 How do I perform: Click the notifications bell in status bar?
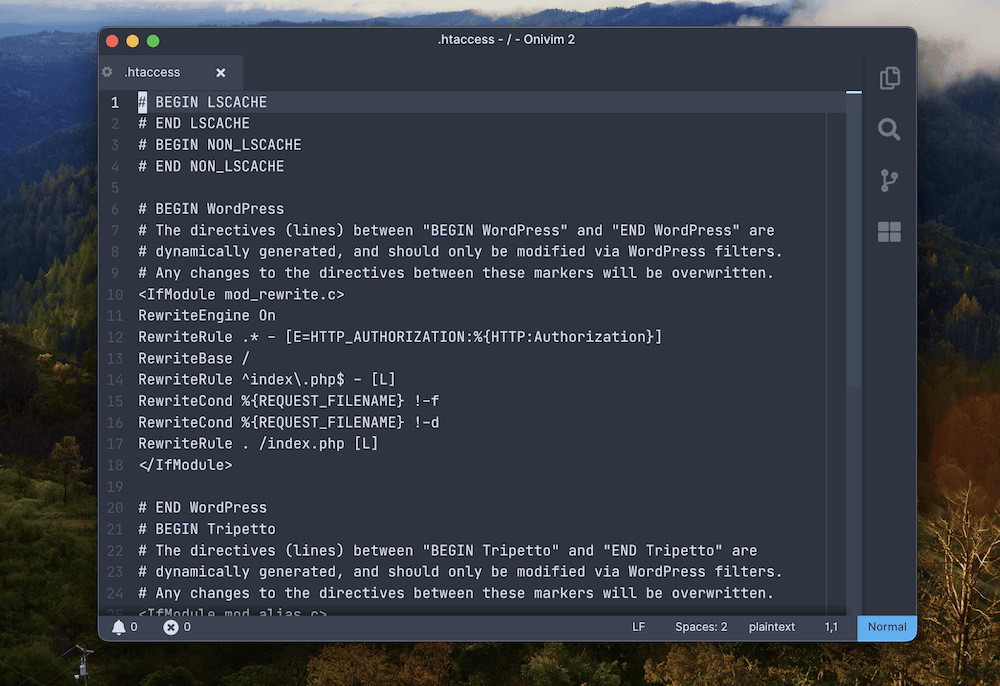119,627
